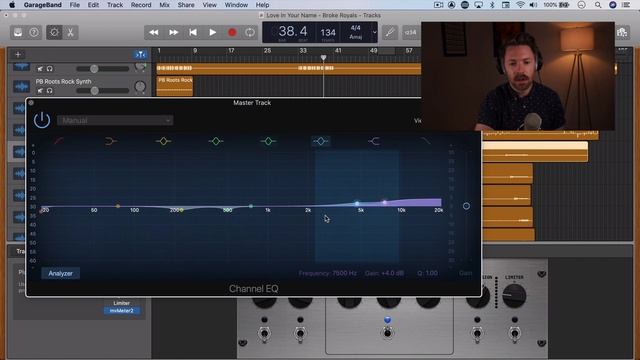Toggle the blue Catch Playhead button

click(140, 54)
